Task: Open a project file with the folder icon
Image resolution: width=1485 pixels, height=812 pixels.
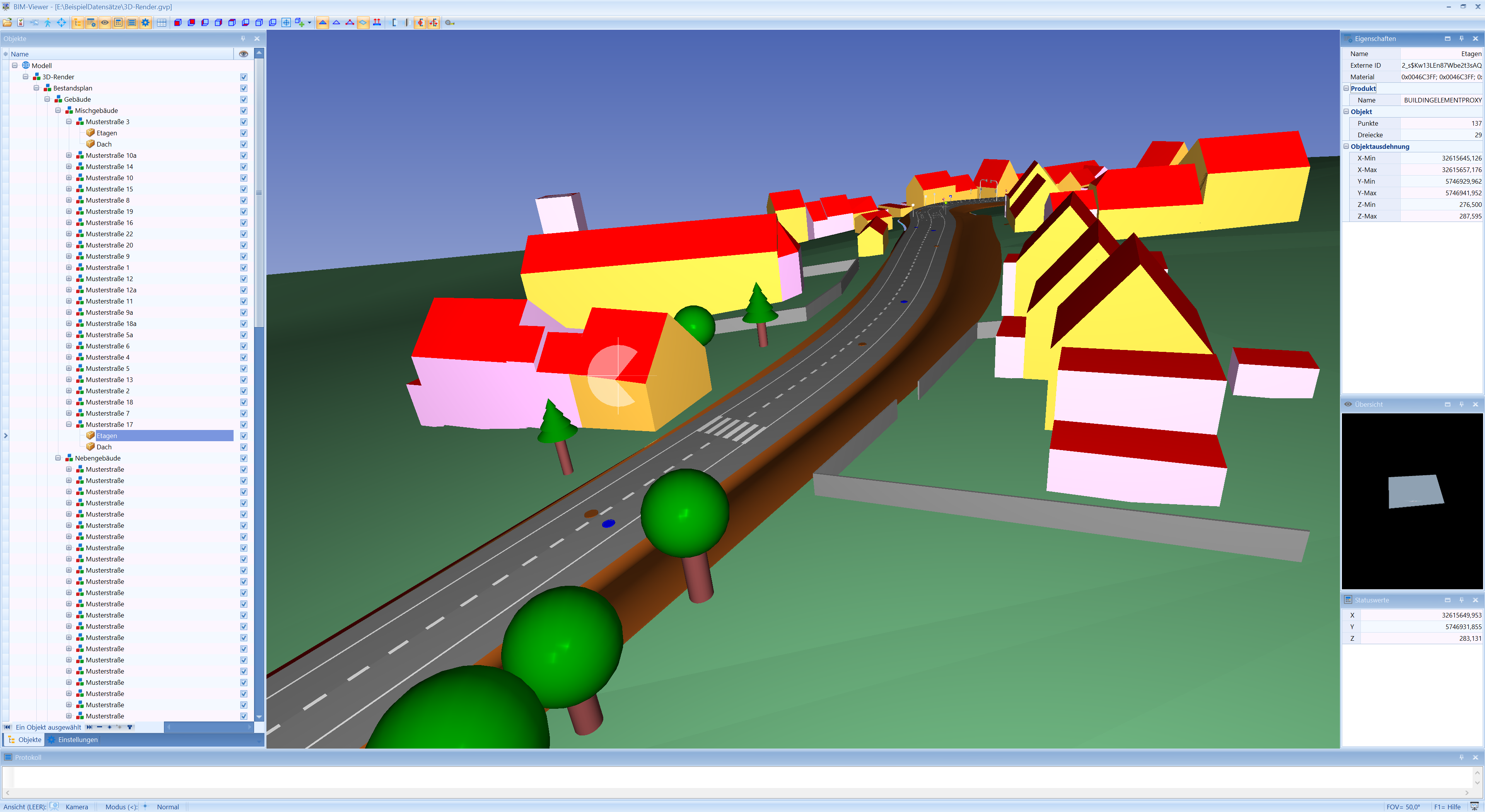Action: tap(7, 22)
